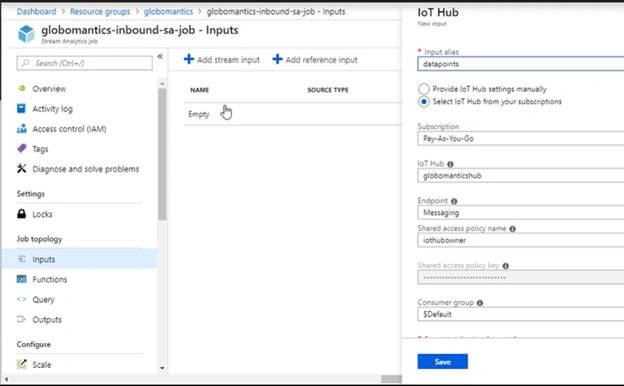
Task: Go to Resource groups breadcrumb link
Action: (x=100, y=12)
